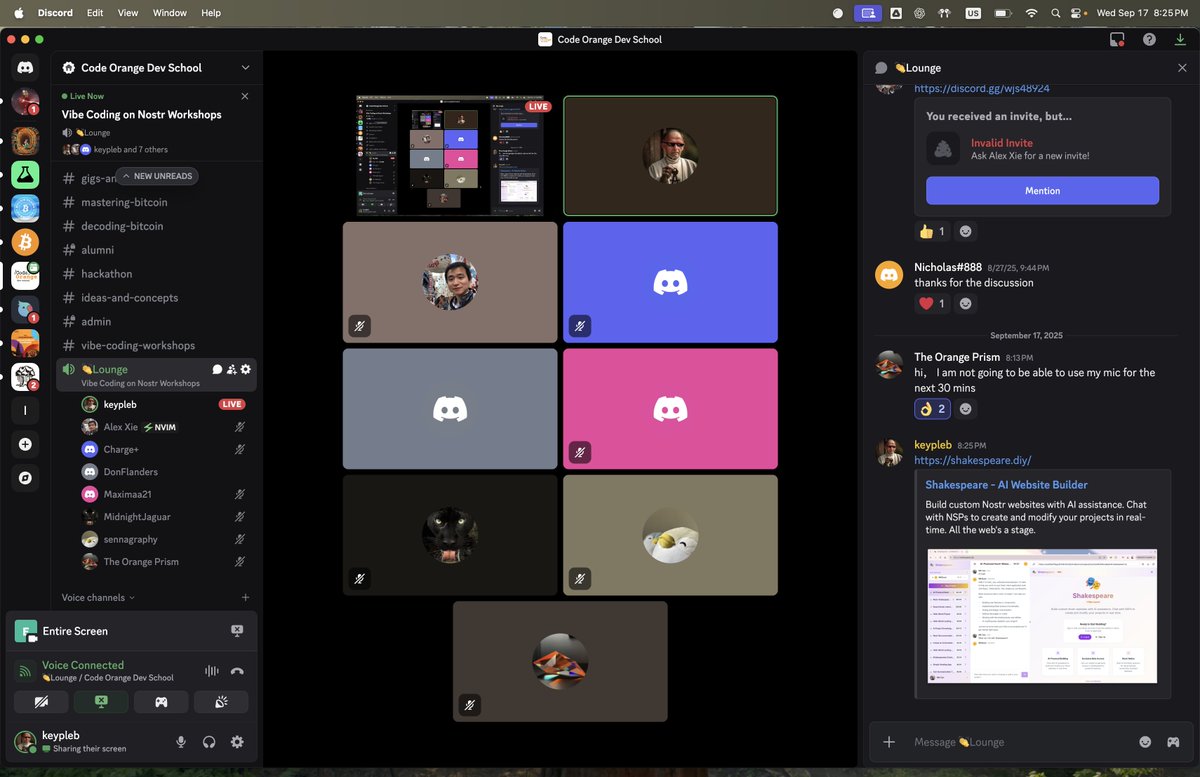Toggle the camera on in voice panel

[x=41, y=702]
